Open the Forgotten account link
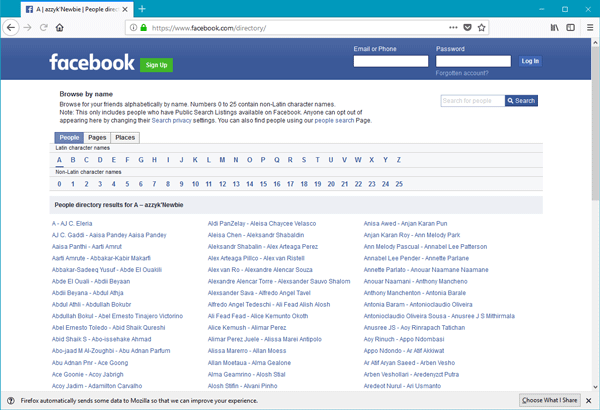 pyautogui.click(x=462, y=73)
